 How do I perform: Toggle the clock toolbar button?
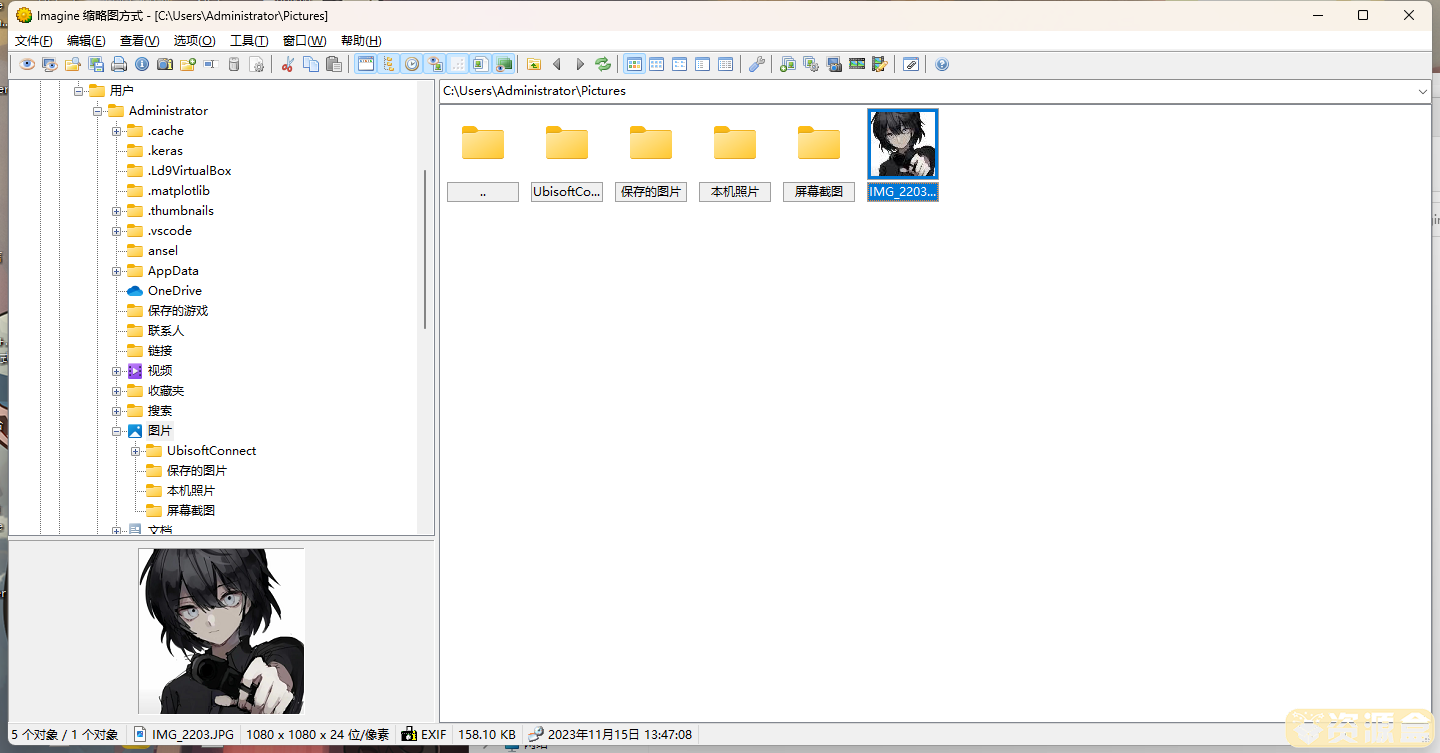(412, 64)
